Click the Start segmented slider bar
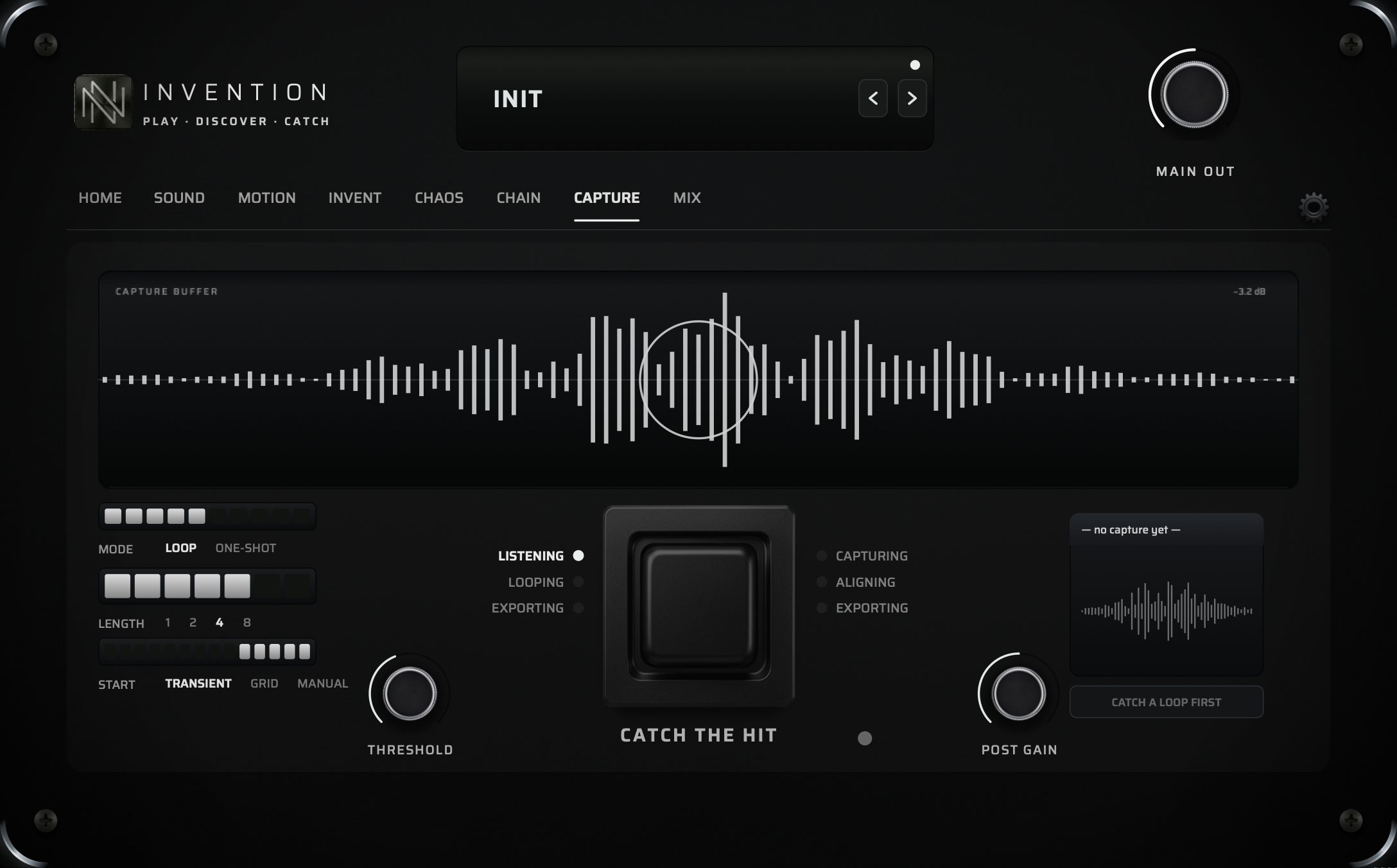 pos(207,652)
